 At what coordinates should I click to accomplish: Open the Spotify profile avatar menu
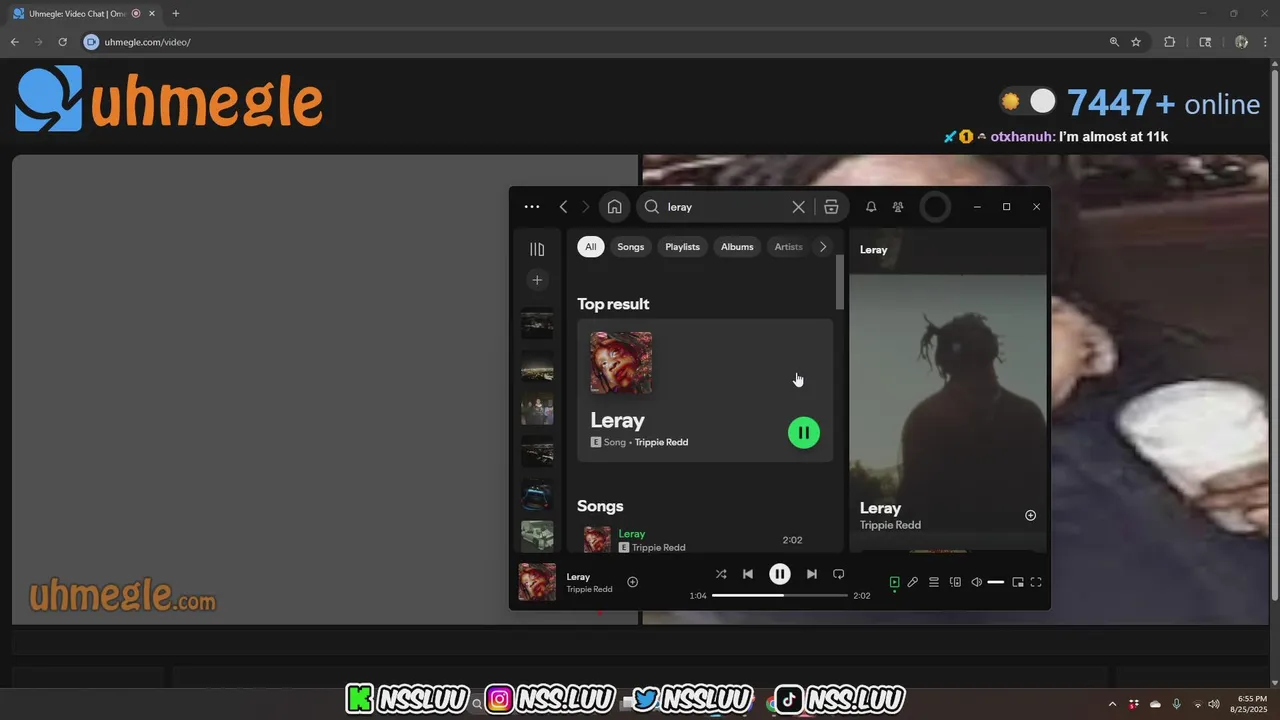pos(935,207)
